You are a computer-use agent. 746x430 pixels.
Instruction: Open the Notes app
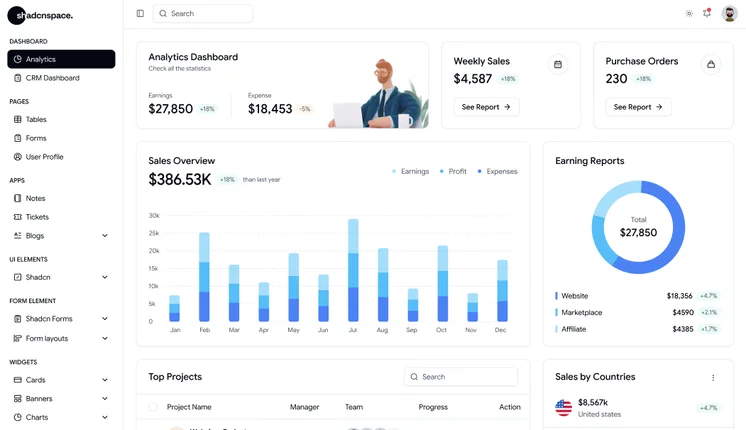[x=61, y=198]
